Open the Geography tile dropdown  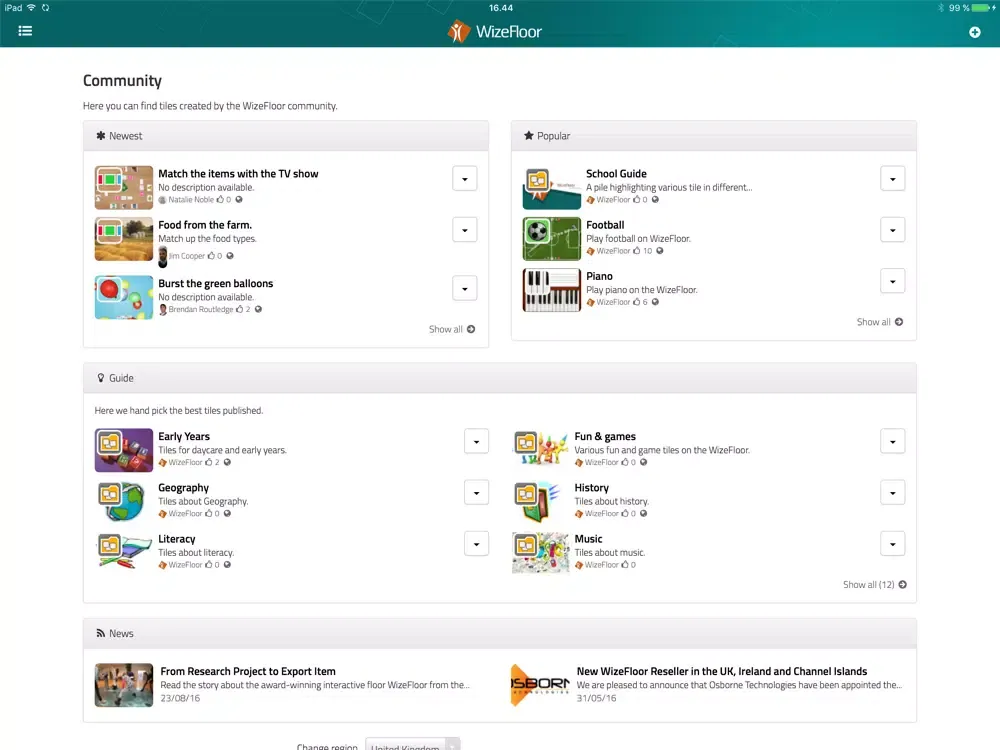click(476, 493)
